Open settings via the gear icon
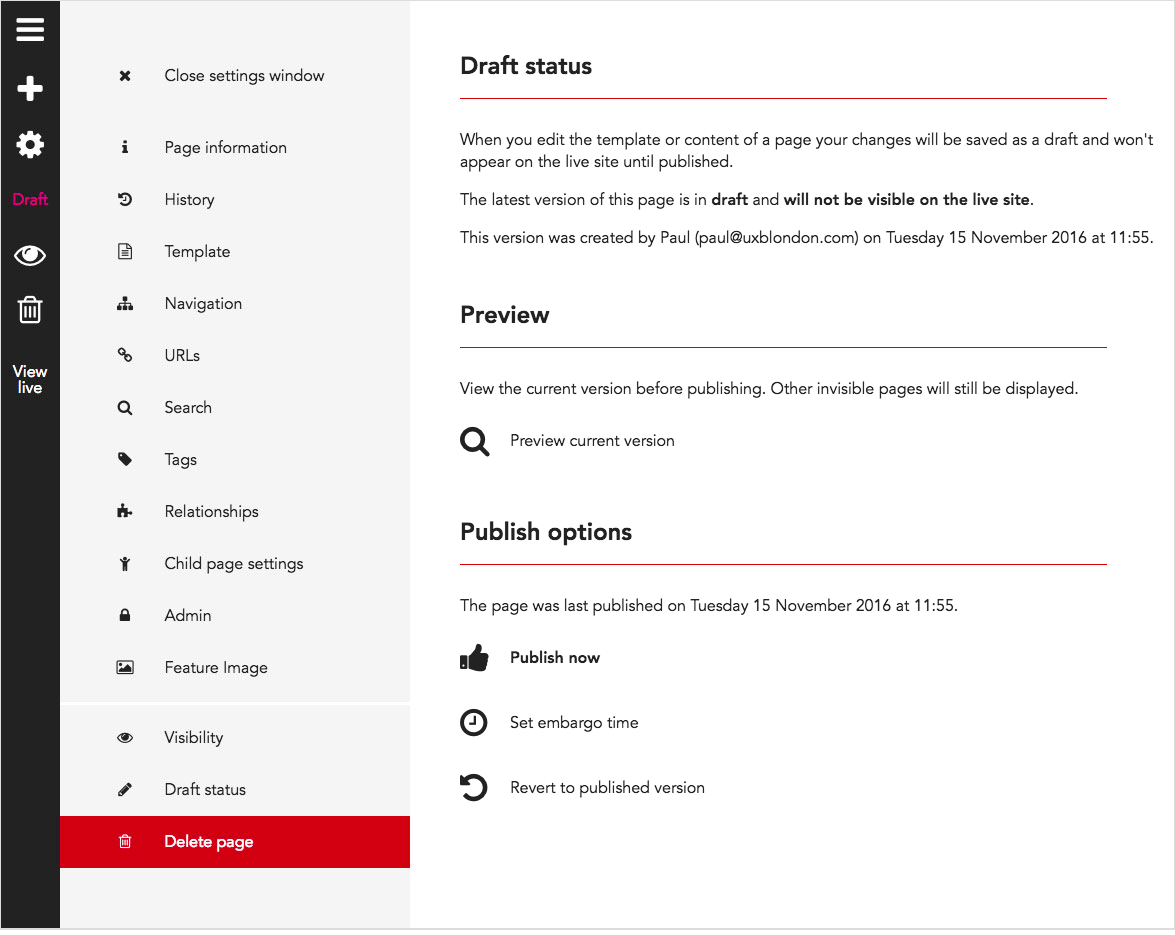 point(30,144)
